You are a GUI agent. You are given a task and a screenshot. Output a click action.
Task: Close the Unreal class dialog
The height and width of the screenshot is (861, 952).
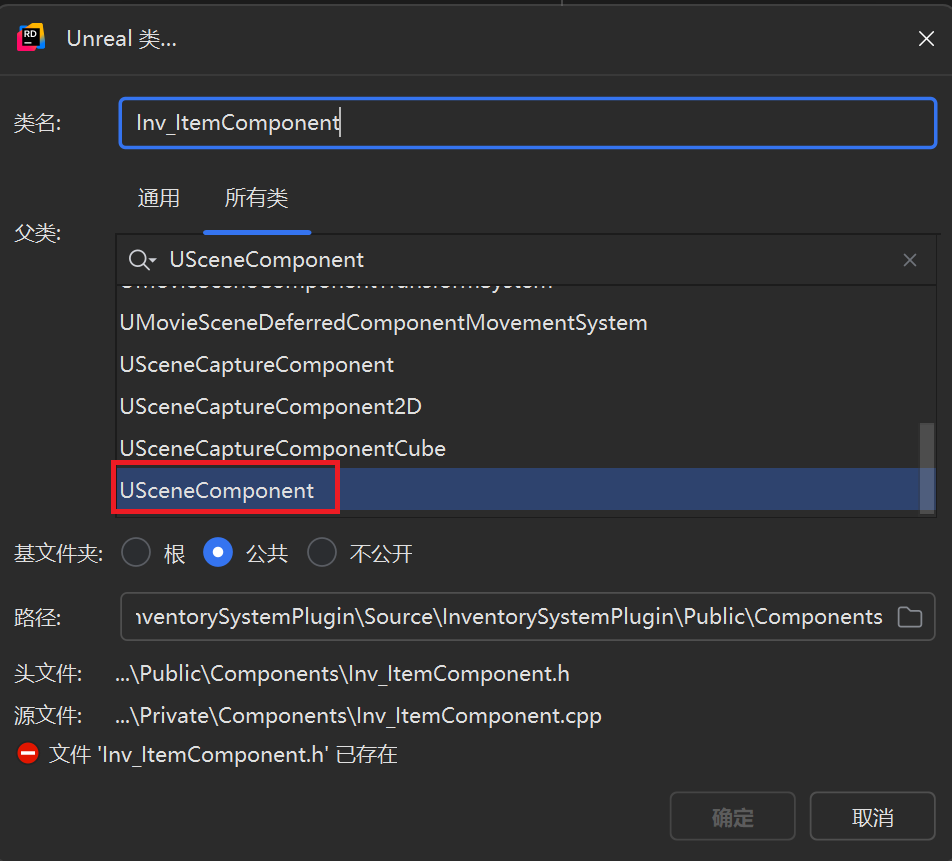926,38
